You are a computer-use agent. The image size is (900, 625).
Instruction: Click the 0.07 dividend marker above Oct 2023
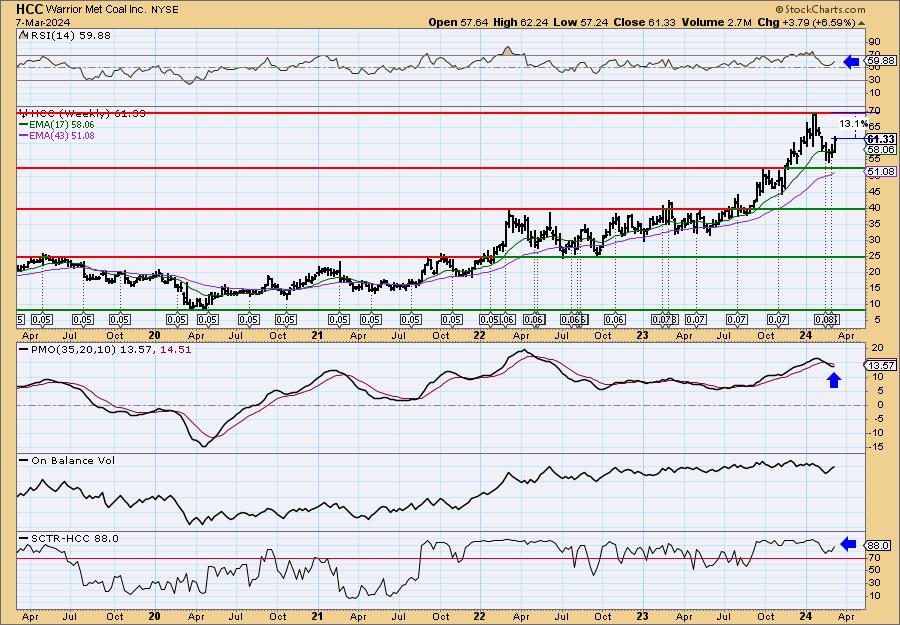coord(778,320)
